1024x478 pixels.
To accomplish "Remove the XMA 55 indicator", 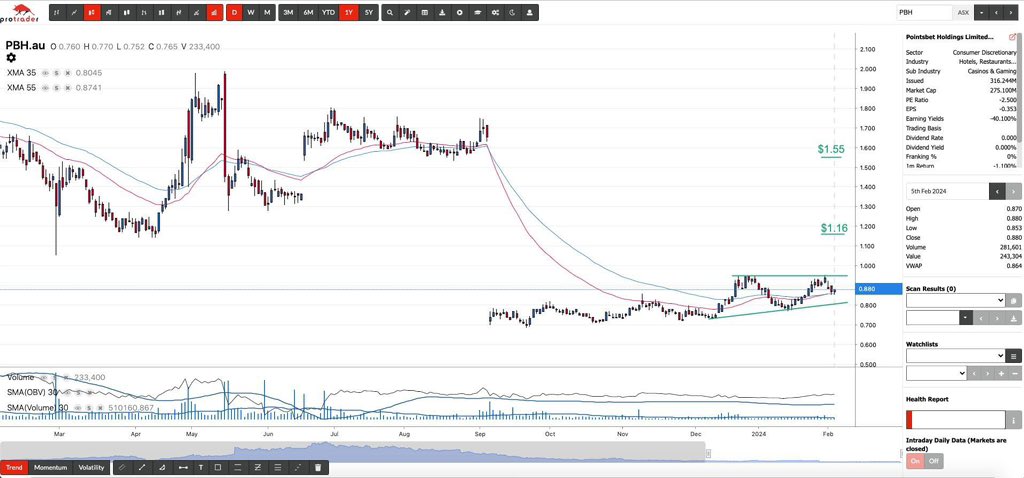I will point(67,87).
